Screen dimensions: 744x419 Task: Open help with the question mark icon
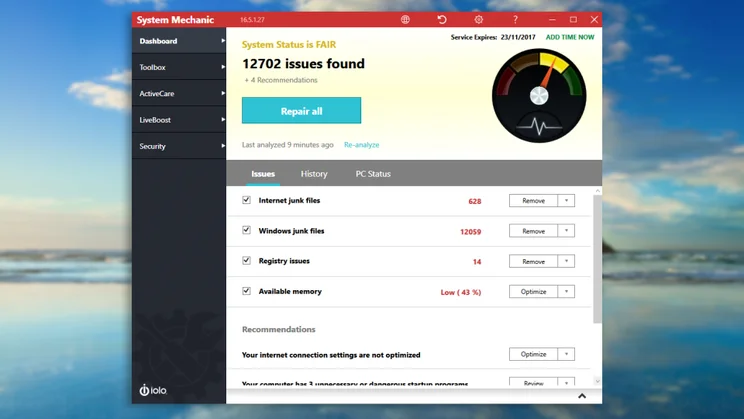point(515,19)
